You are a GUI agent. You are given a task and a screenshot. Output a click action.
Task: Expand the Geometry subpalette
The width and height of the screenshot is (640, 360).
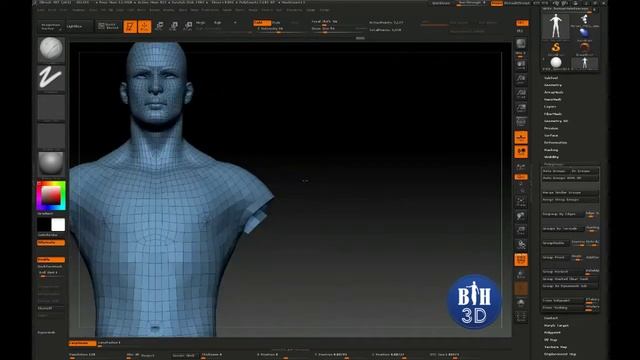(x=553, y=85)
